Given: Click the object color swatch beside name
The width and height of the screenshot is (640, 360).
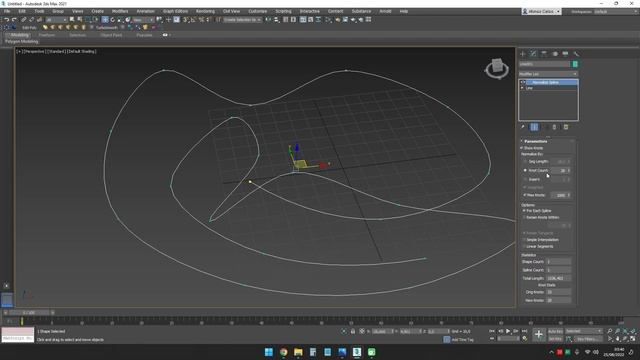Looking at the screenshot, I should click(x=575, y=64).
